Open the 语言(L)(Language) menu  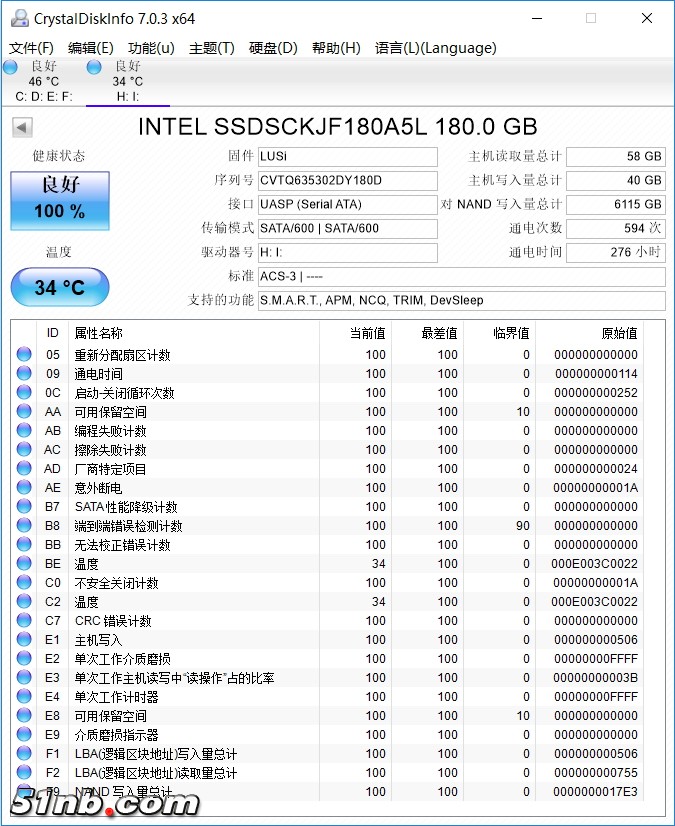435,48
